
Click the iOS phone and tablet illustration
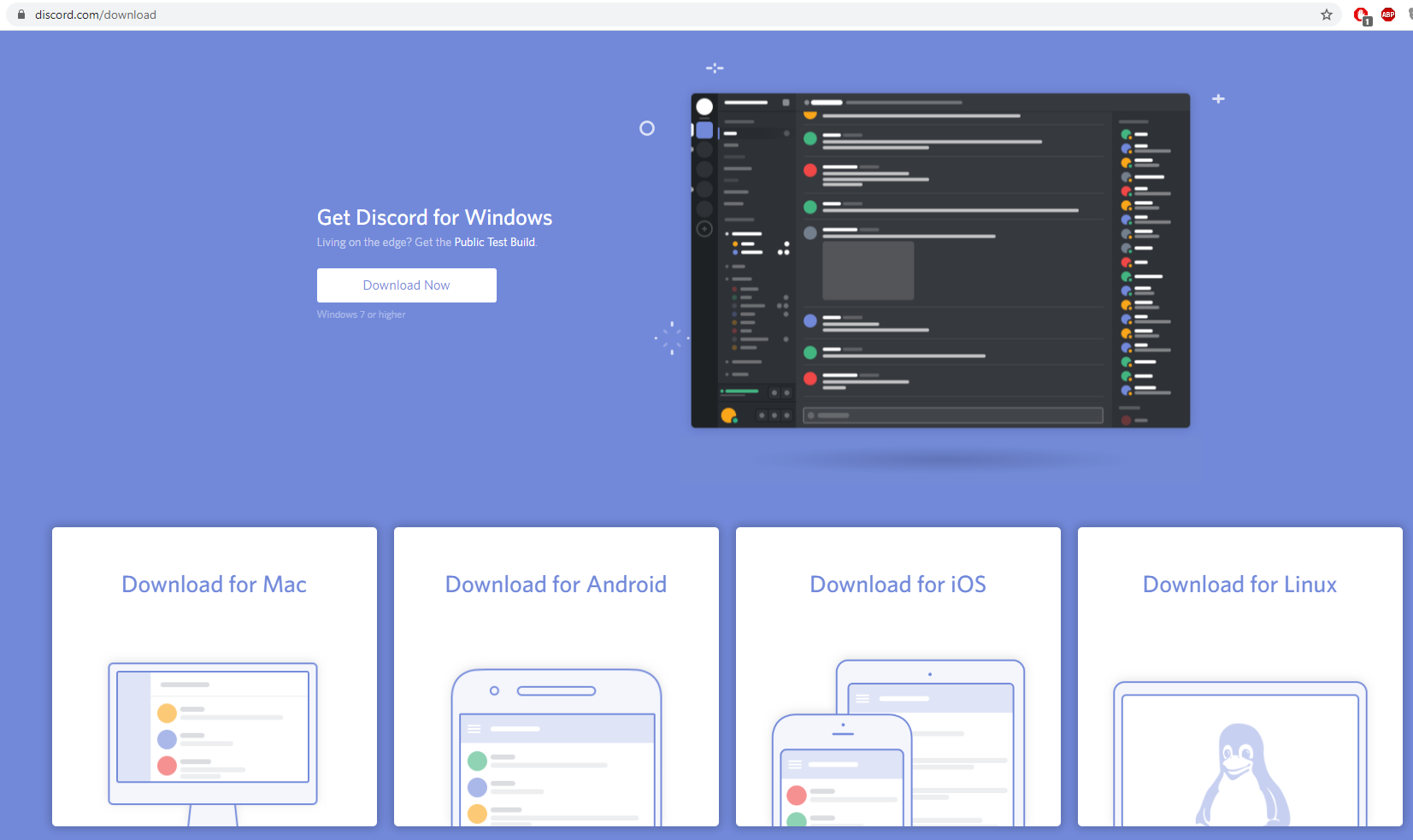898,743
